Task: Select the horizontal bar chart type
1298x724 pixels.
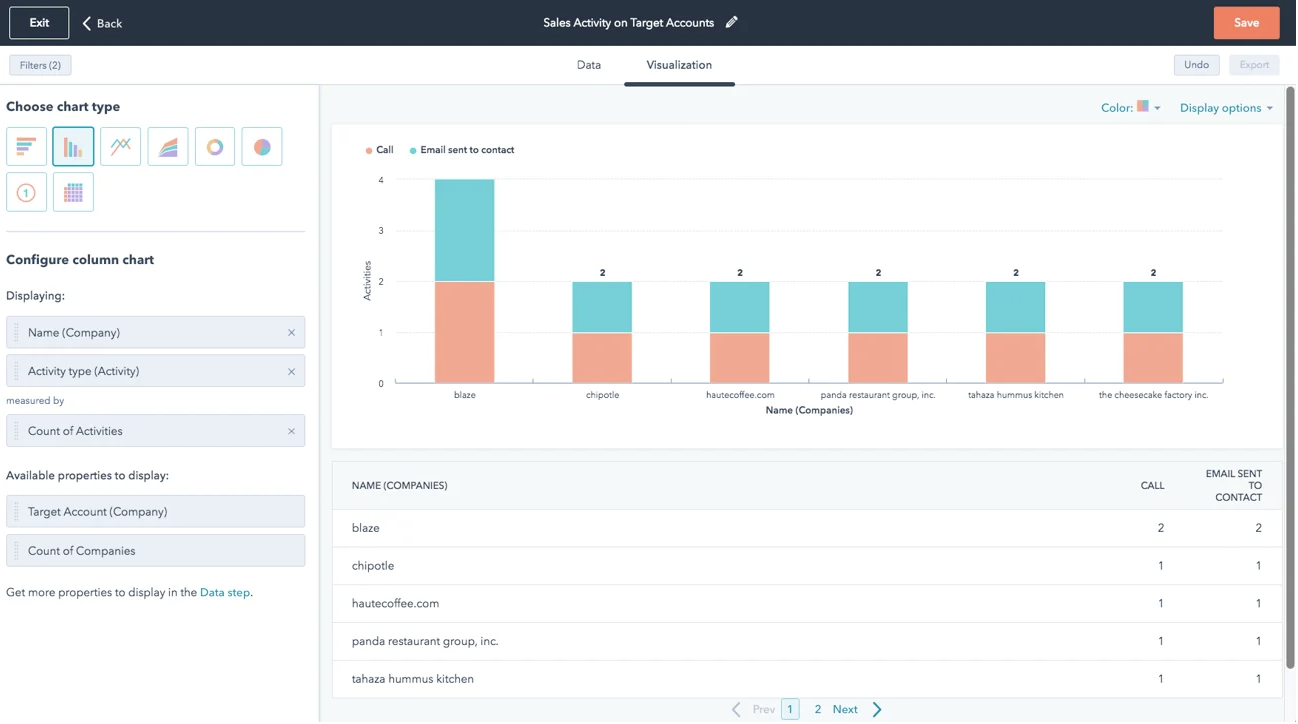Action: point(26,147)
